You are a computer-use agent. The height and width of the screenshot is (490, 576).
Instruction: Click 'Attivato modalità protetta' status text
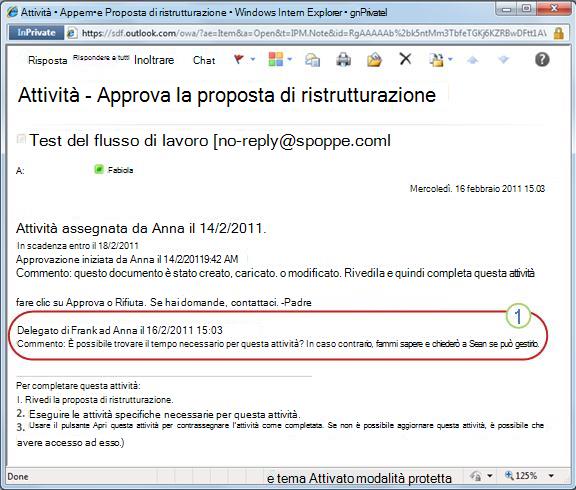[x=380, y=479]
